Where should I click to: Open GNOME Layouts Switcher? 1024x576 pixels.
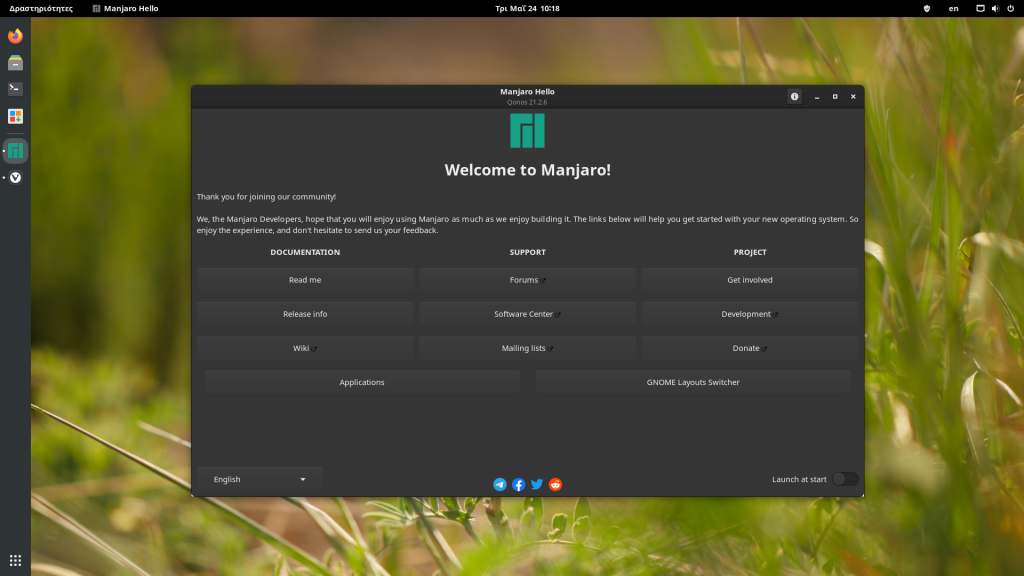[x=693, y=381]
